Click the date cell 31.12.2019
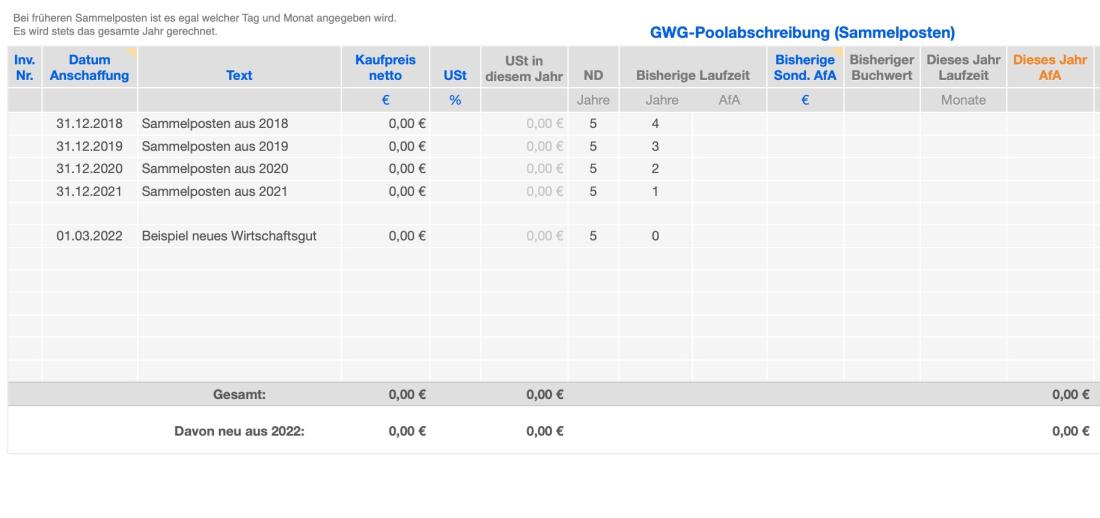1100x518 pixels. point(89,146)
